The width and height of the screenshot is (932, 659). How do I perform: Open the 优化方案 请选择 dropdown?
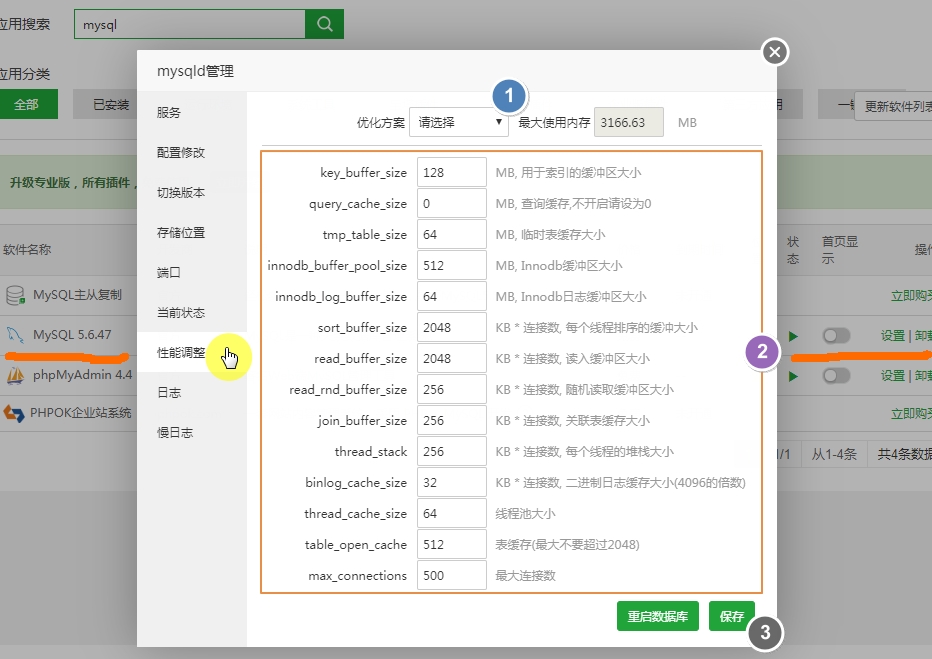[x=459, y=121]
